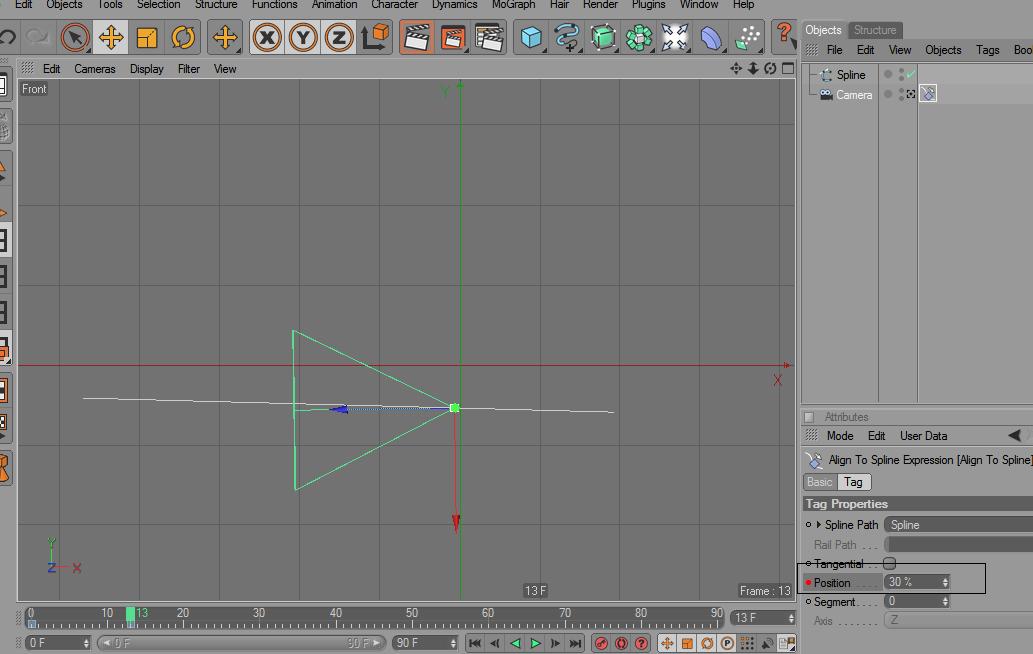Image resolution: width=1033 pixels, height=654 pixels.
Task: Render the active view clapperboard icon
Action: [416, 38]
